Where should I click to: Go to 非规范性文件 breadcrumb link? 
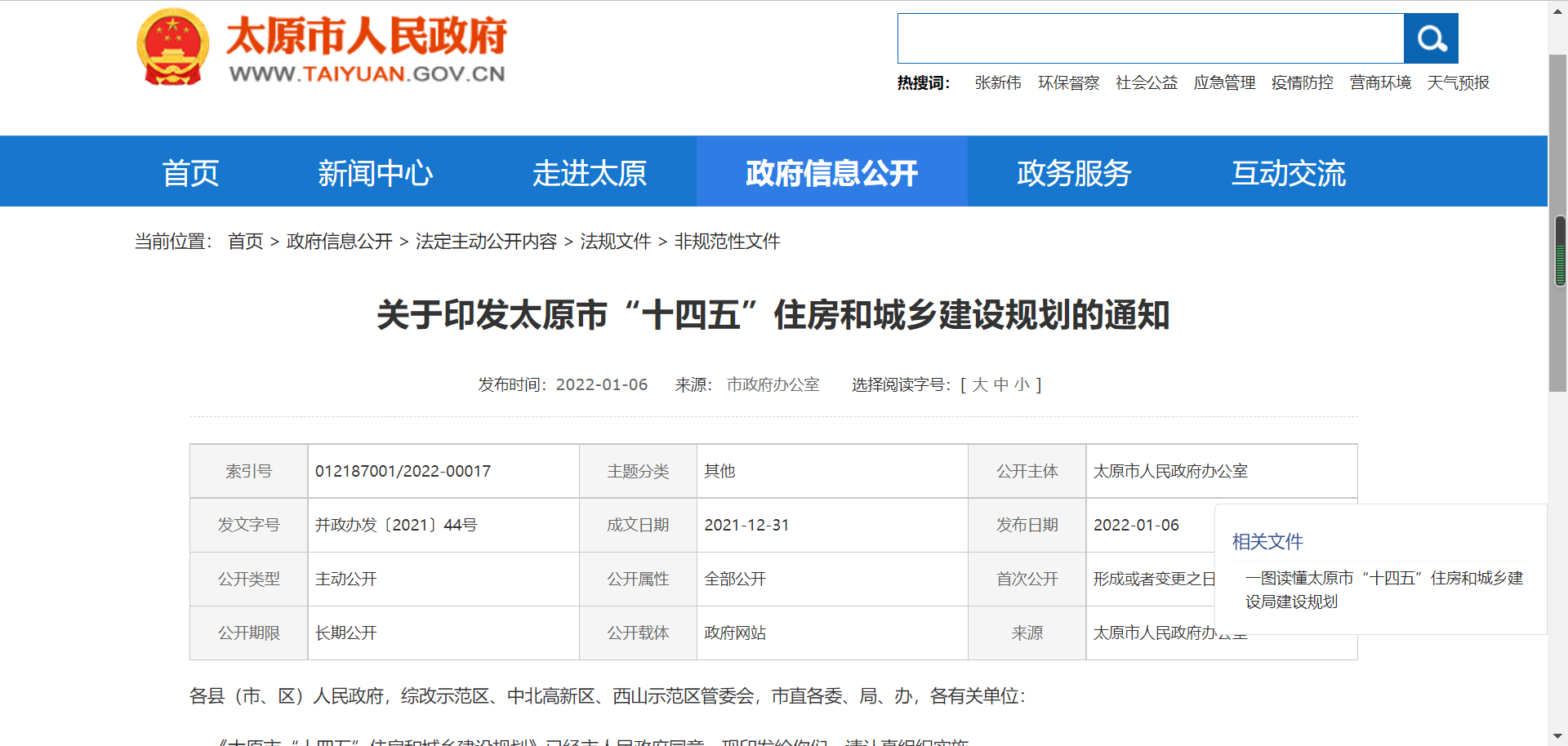coord(727,242)
